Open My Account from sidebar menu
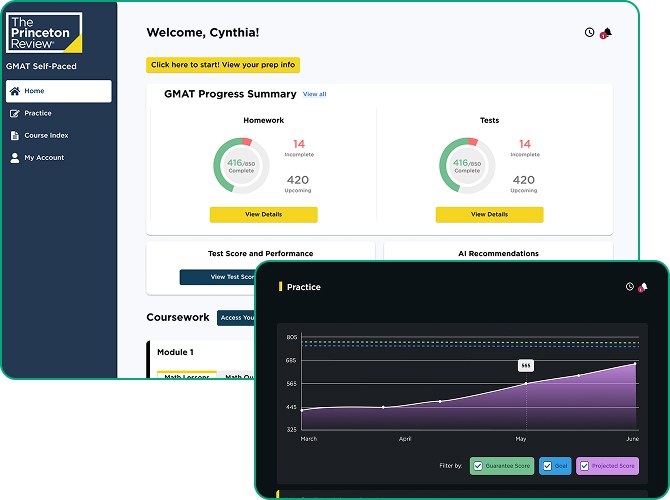Screen dimensions: 670x500 pyautogui.click(x=44, y=157)
